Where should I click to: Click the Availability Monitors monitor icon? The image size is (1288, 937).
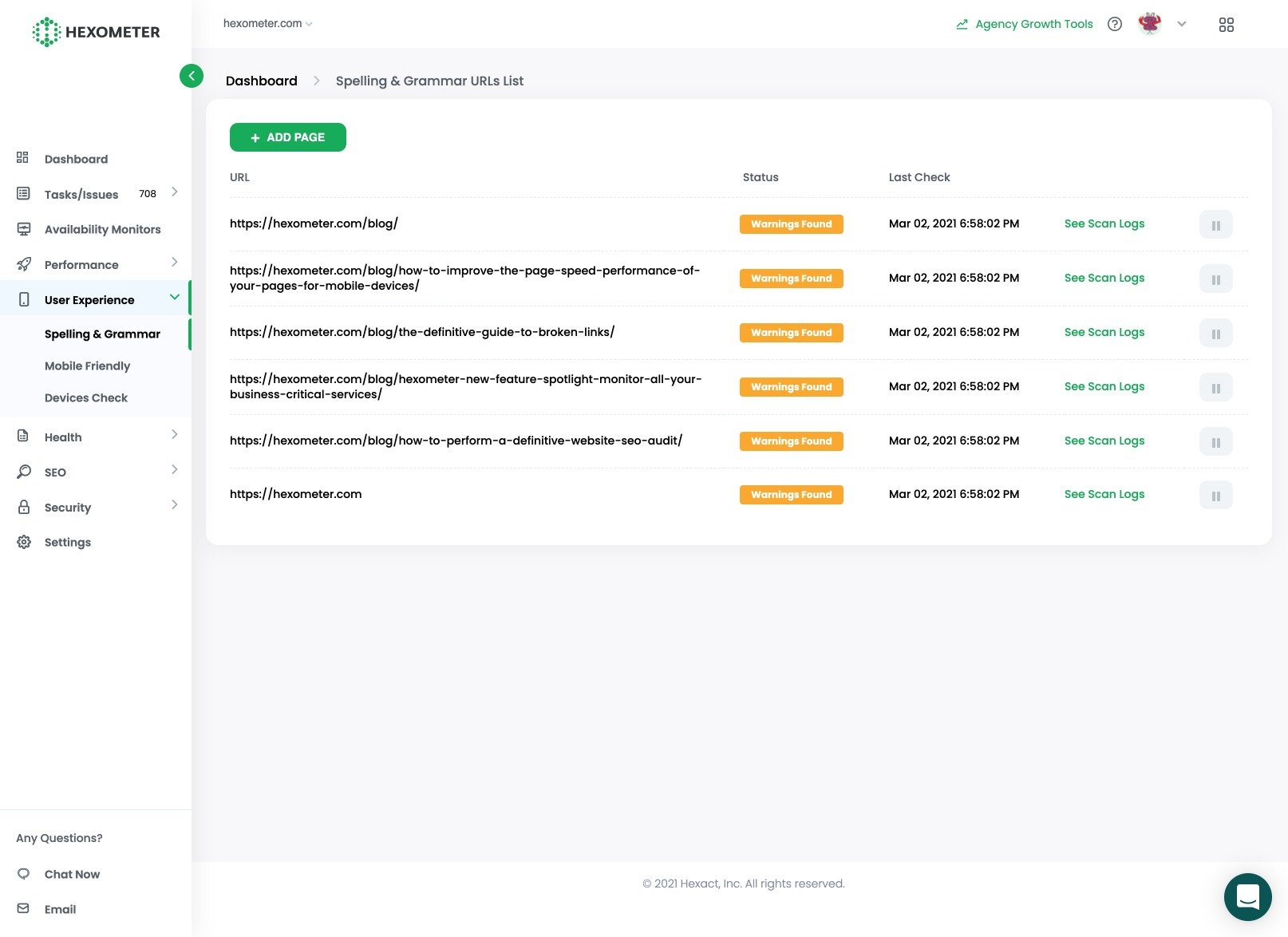coord(24,229)
